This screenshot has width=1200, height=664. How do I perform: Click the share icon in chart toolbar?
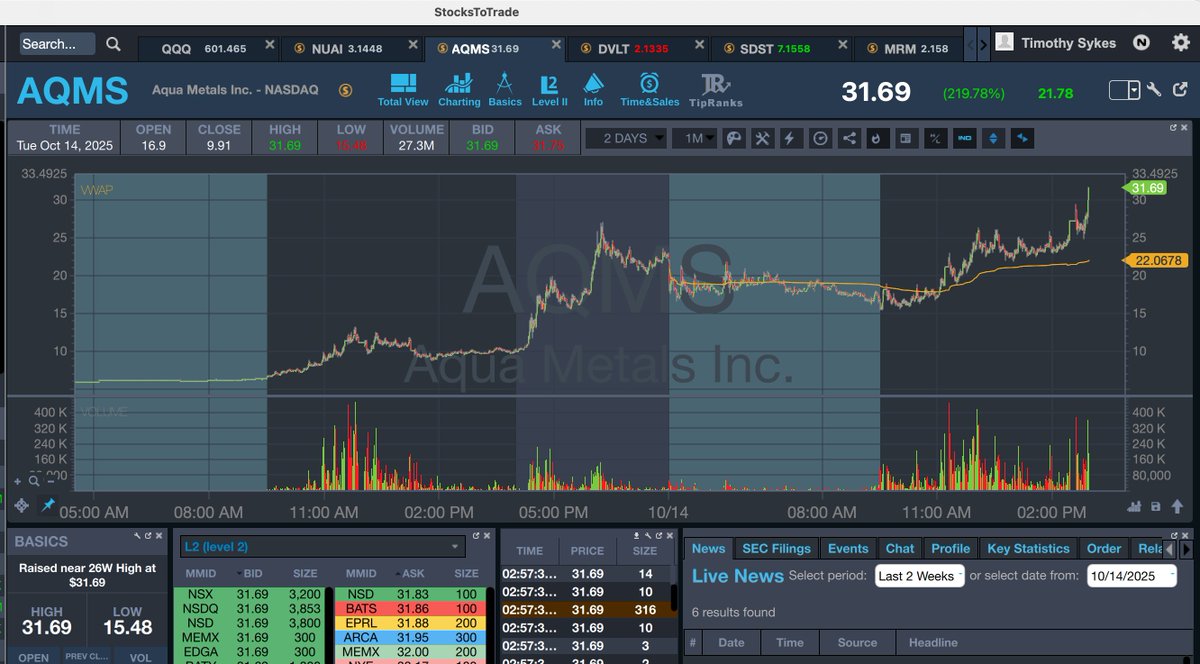[x=849, y=138]
